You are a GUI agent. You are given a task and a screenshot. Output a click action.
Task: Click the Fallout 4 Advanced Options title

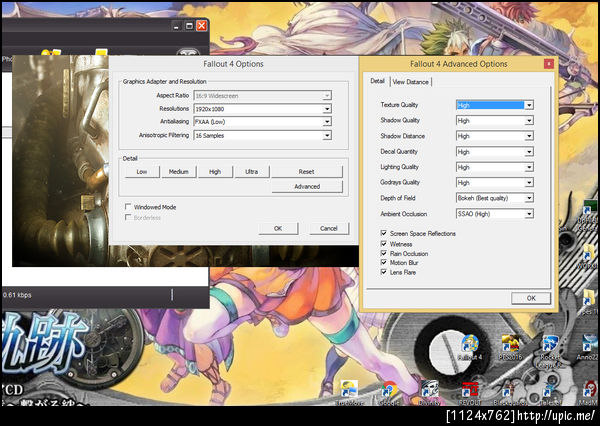pyautogui.click(x=458, y=64)
